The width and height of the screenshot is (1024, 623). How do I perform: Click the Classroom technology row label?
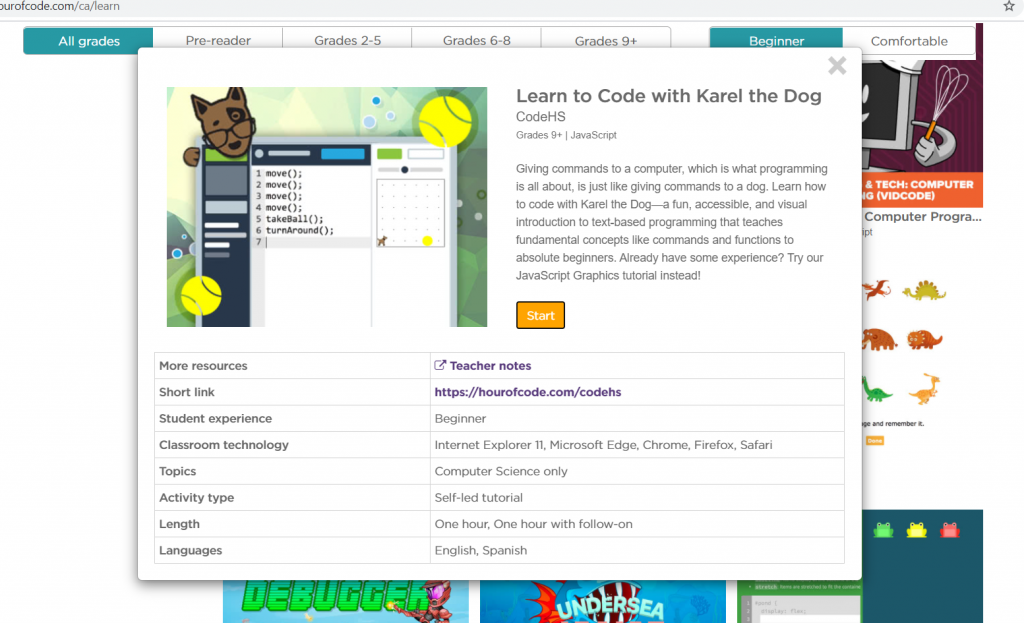[x=224, y=445]
